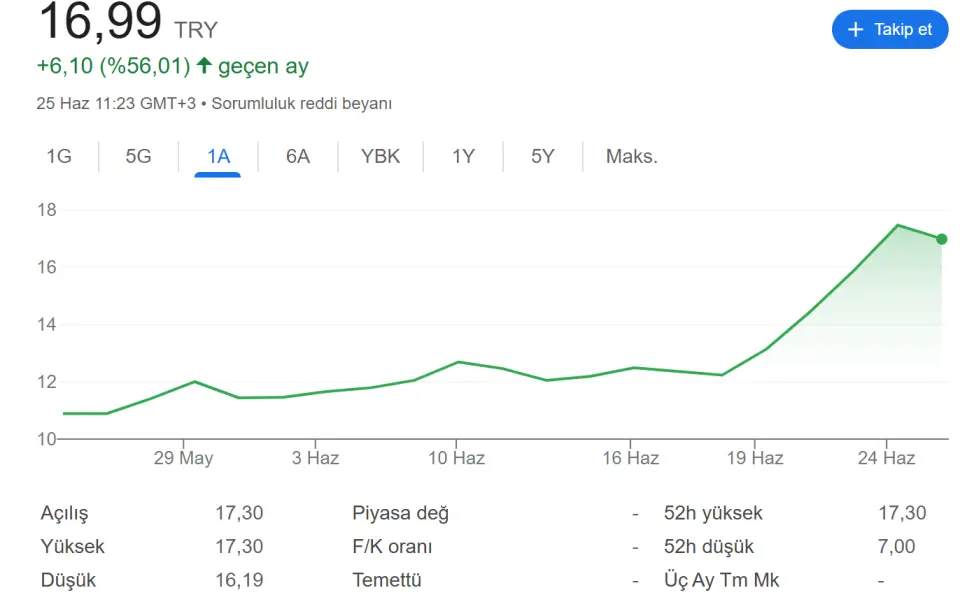Show the Maks. full history chart

coord(632,156)
